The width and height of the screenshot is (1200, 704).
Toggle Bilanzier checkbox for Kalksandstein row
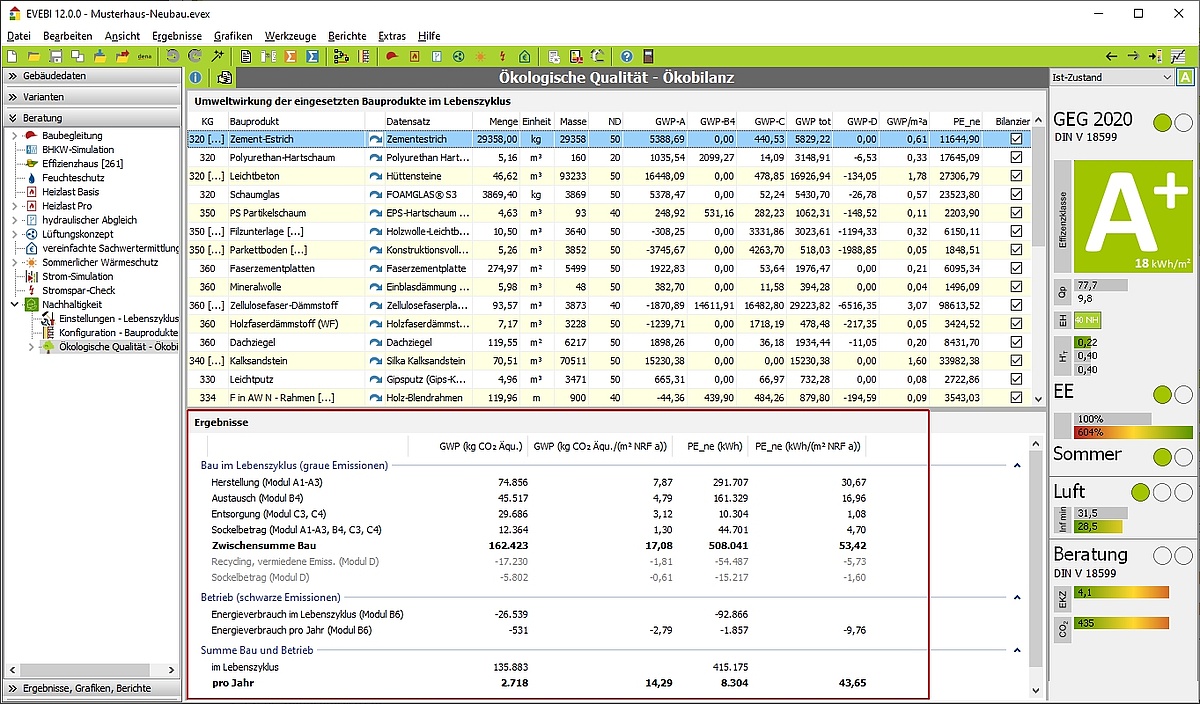tap(1016, 361)
